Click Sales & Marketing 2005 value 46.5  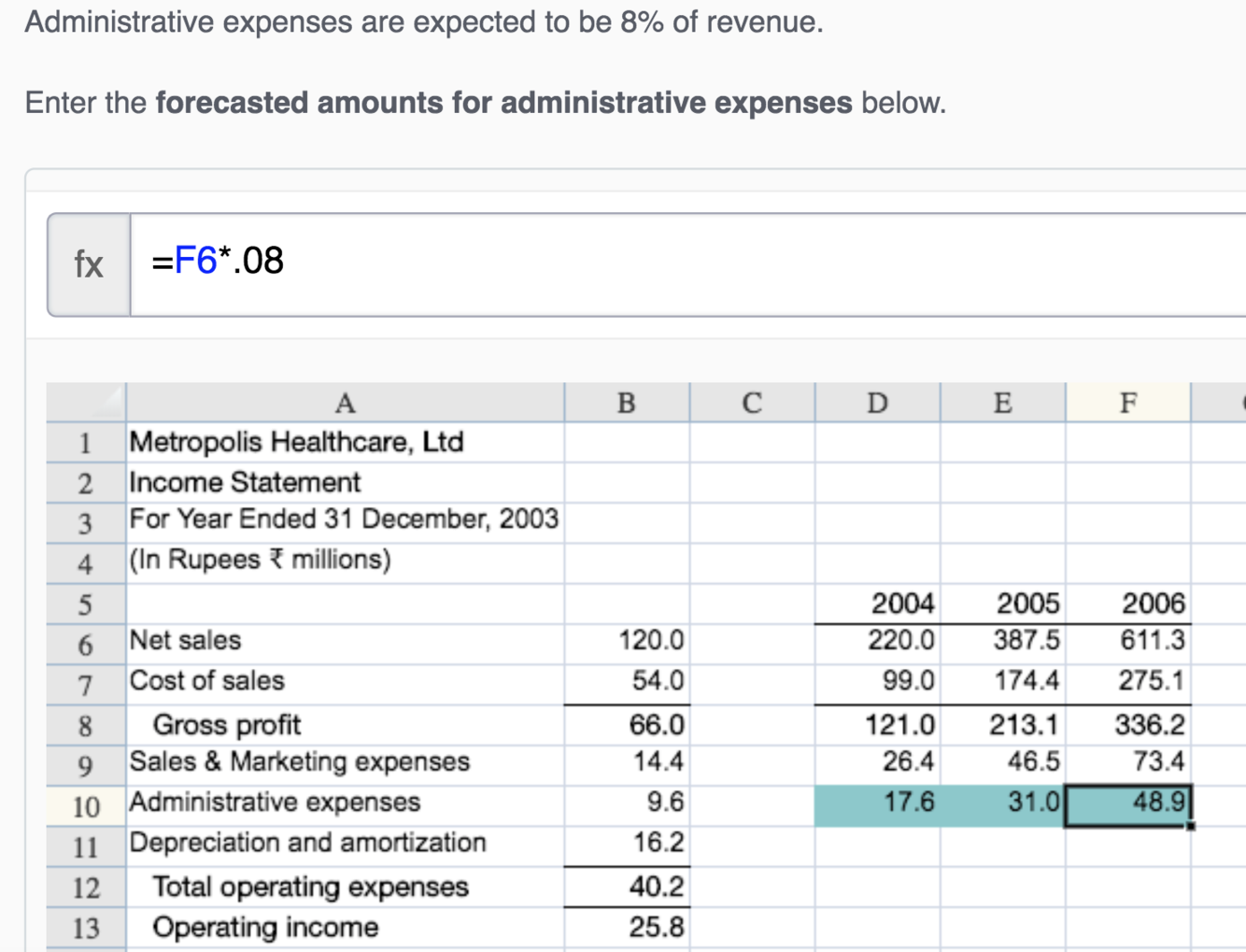click(1002, 765)
